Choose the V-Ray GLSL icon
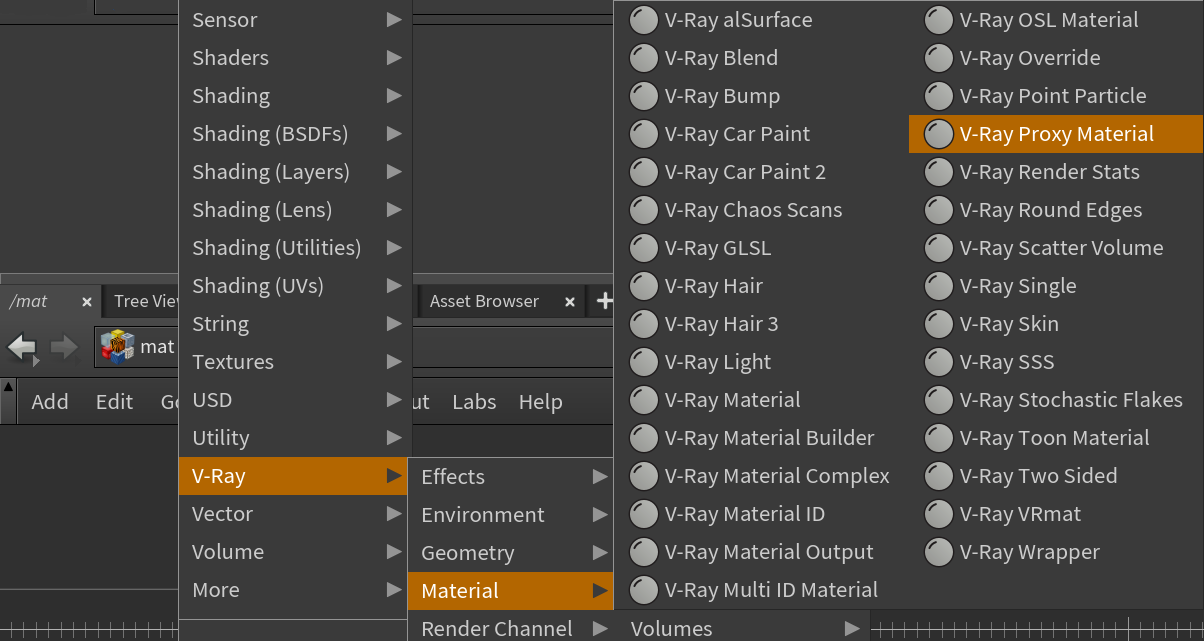This screenshot has width=1204, height=641. 644,248
